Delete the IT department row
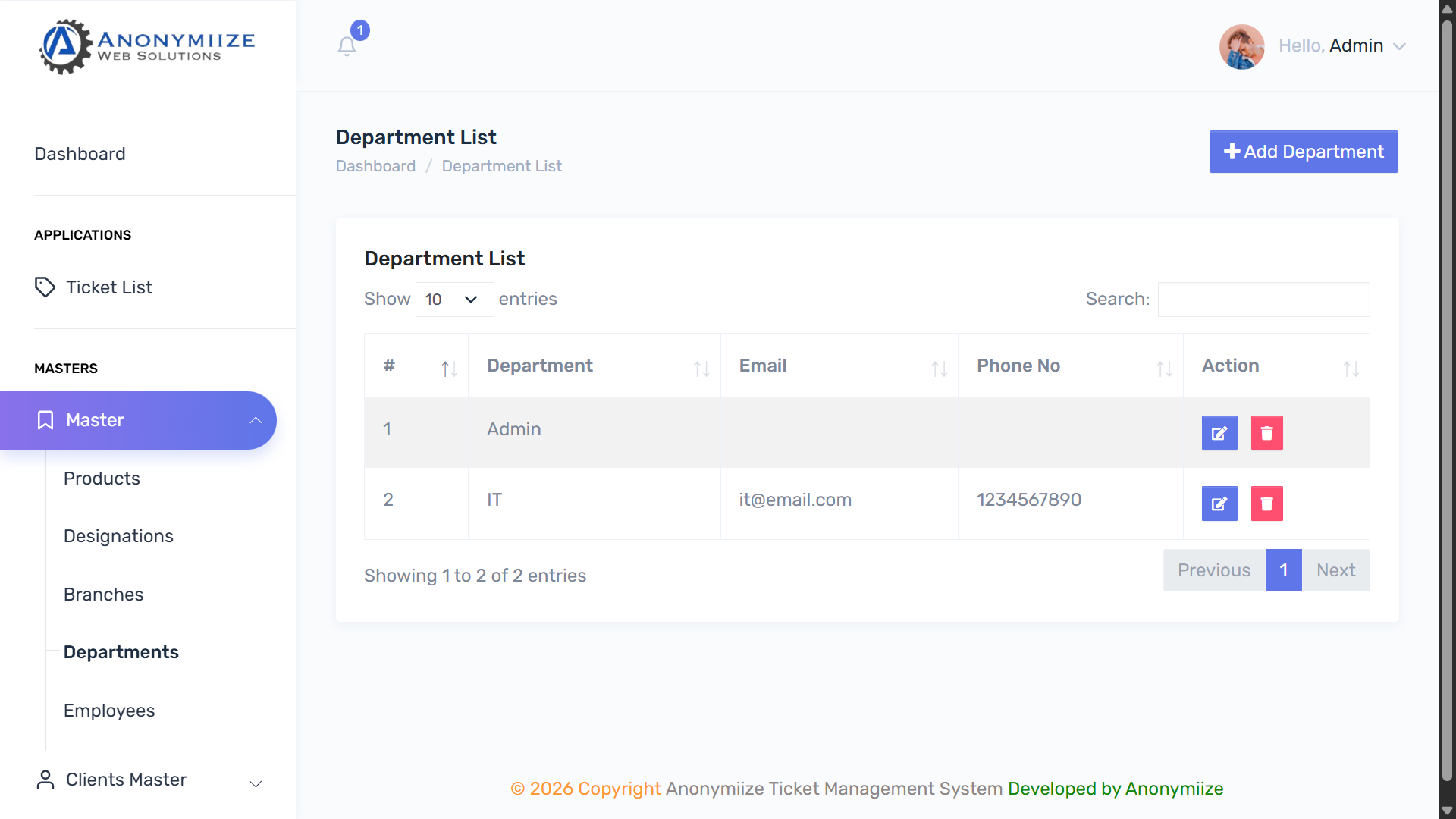The height and width of the screenshot is (819, 1456). (1266, 504)
